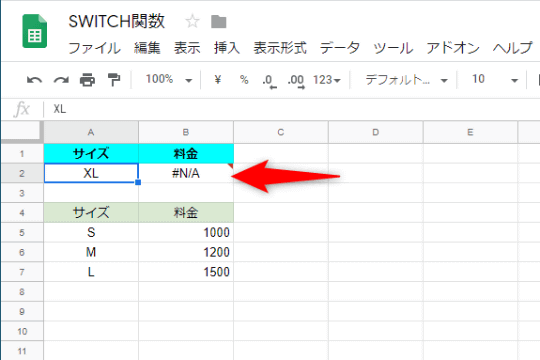Select column E header
Image resolution: width=540 pixels, height=360 pixels.
(x=470, y=132)
